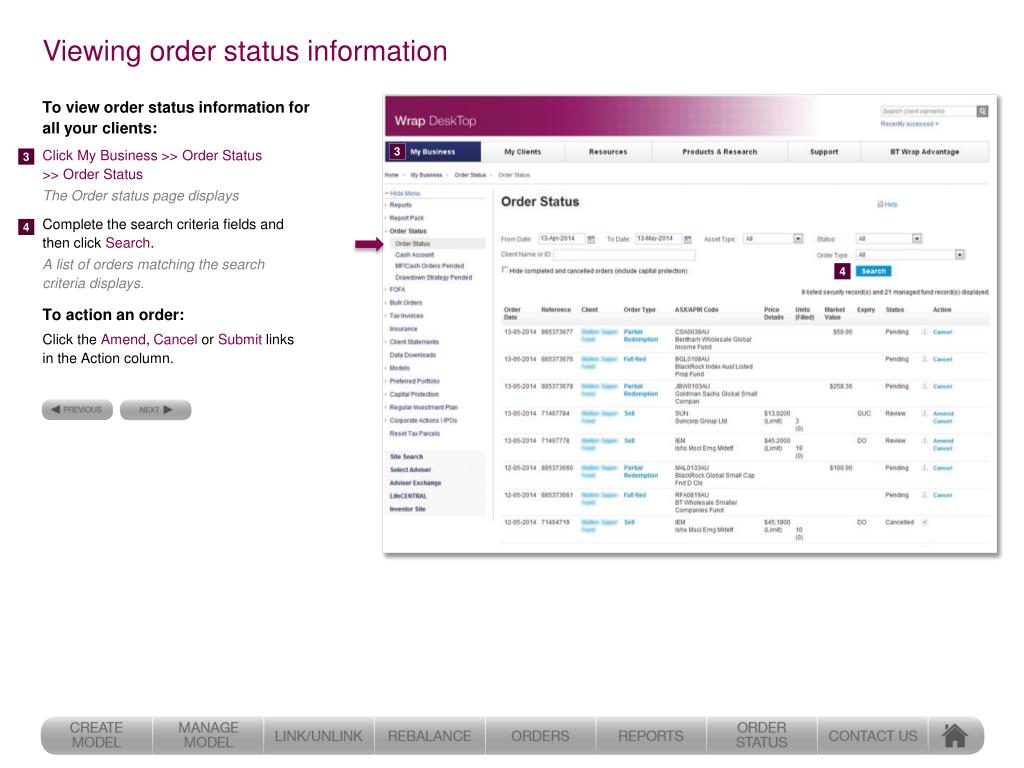Open Tax Invoices in sidebar
This screenshot has width=1024, height=768.
point(406,315)
